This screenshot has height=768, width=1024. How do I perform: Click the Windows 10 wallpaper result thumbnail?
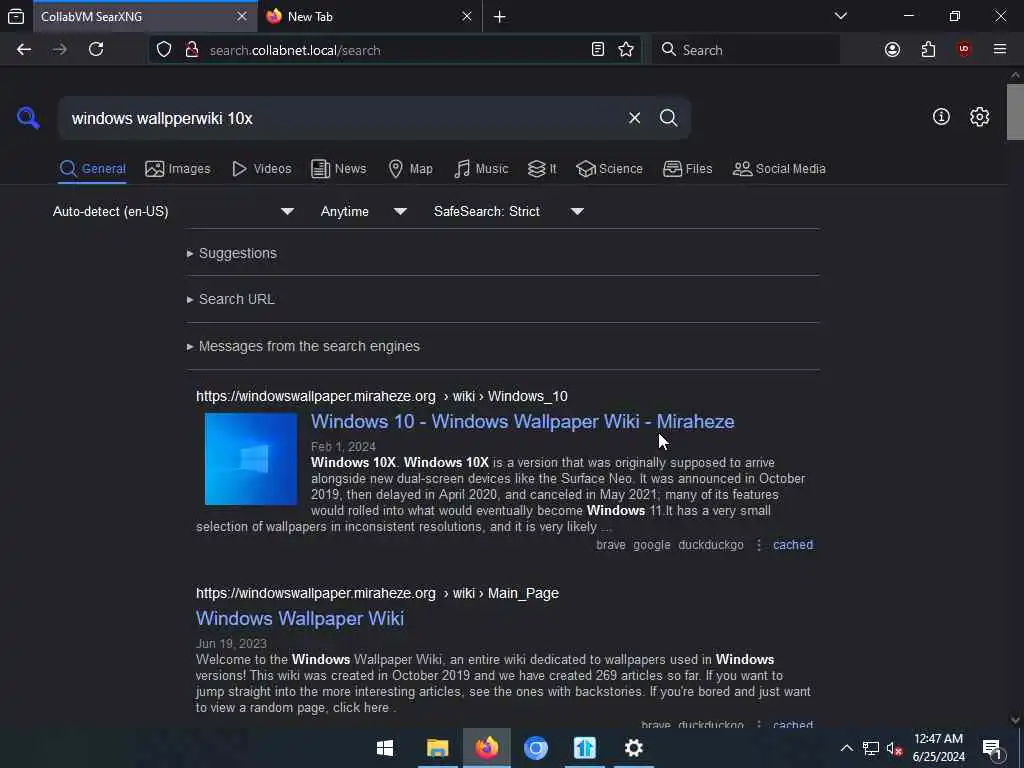pyautogui.click(x=251, y=459)
